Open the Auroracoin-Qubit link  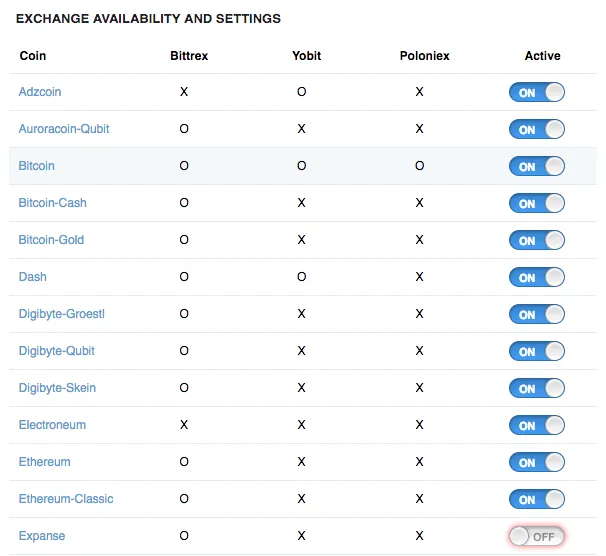pos(64,129)
